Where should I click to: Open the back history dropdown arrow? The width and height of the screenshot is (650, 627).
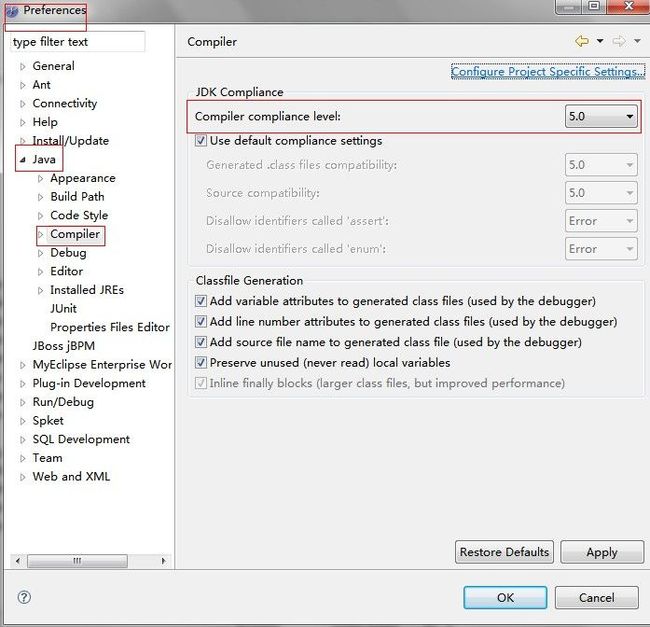tap(600, 41)
